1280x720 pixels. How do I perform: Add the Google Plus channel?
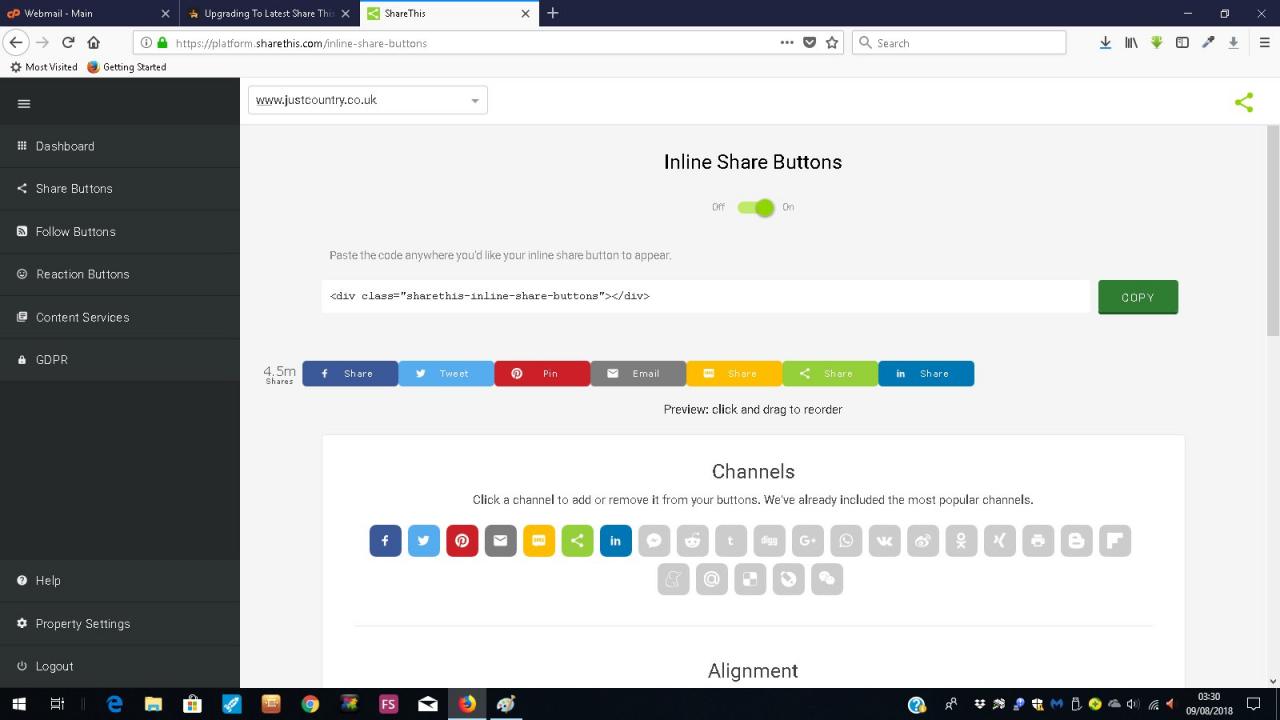(808, 541)
